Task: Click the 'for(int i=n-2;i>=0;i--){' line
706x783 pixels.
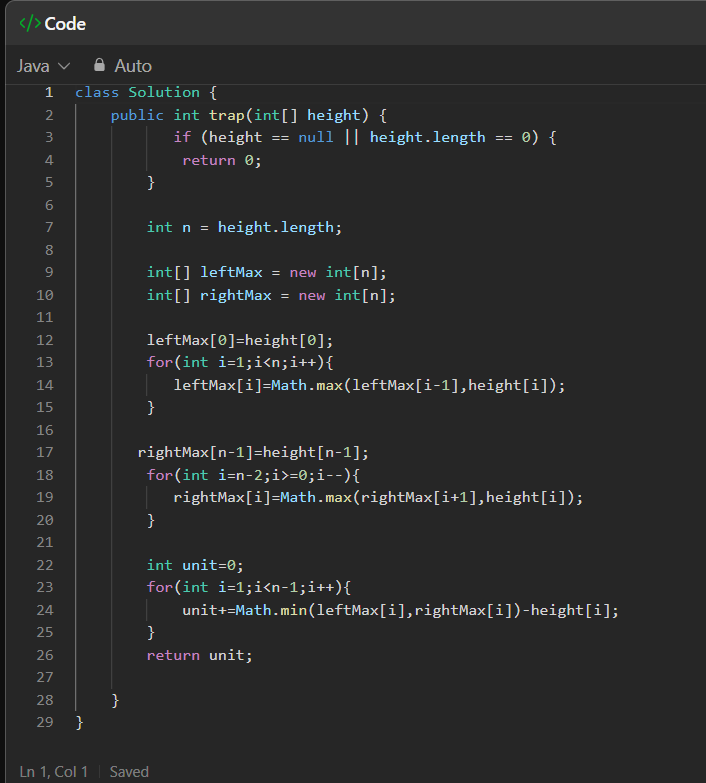Action: [253, 475]
